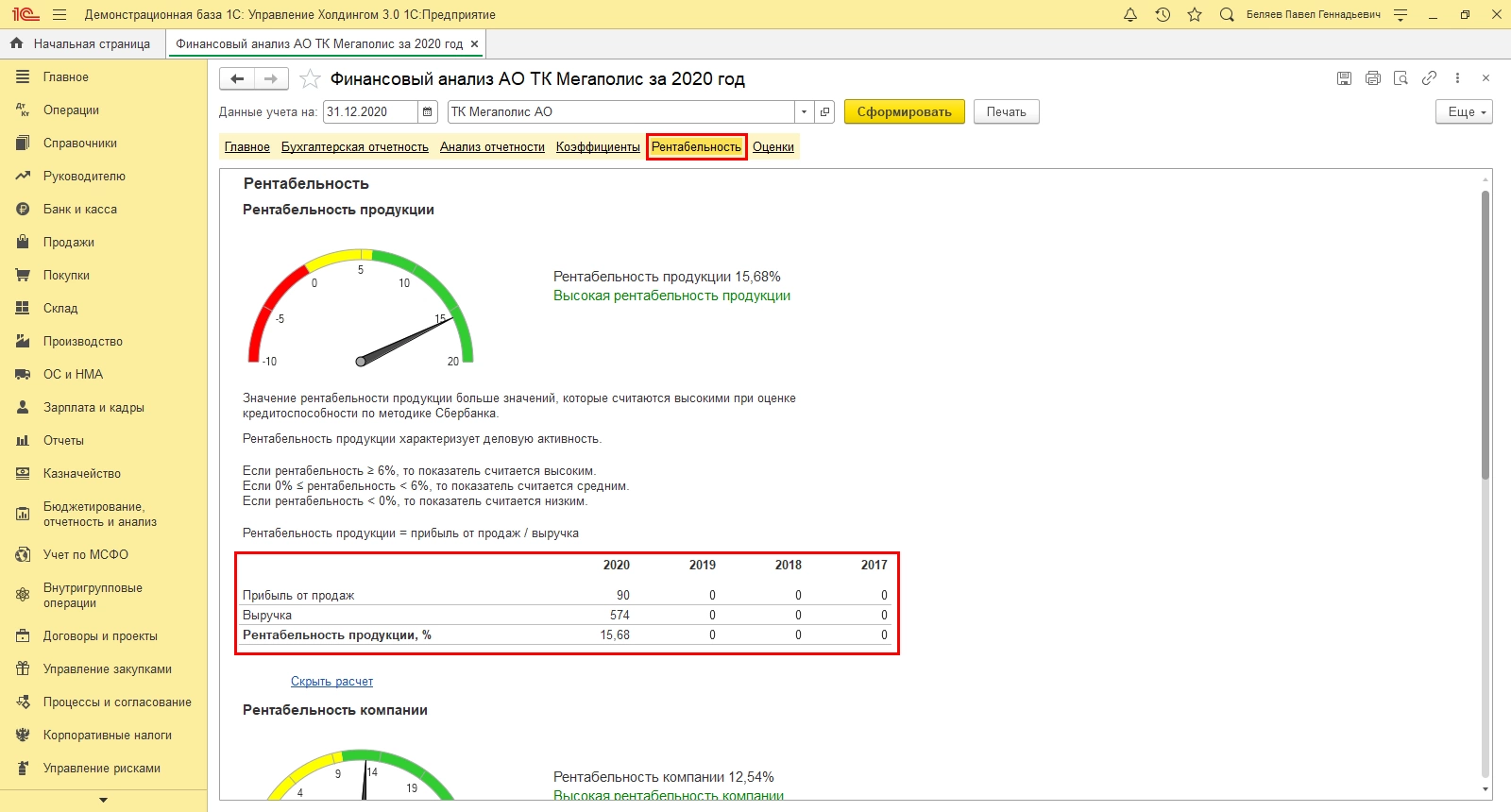Click the Печать button
This screenshot has width=1511, height=812.
1007,111
